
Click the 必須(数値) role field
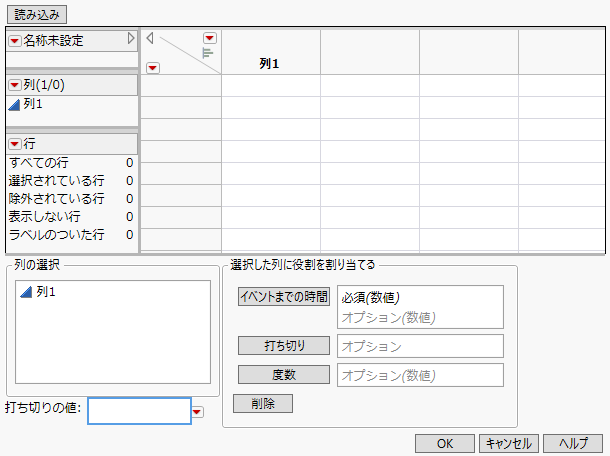(420, 298)
